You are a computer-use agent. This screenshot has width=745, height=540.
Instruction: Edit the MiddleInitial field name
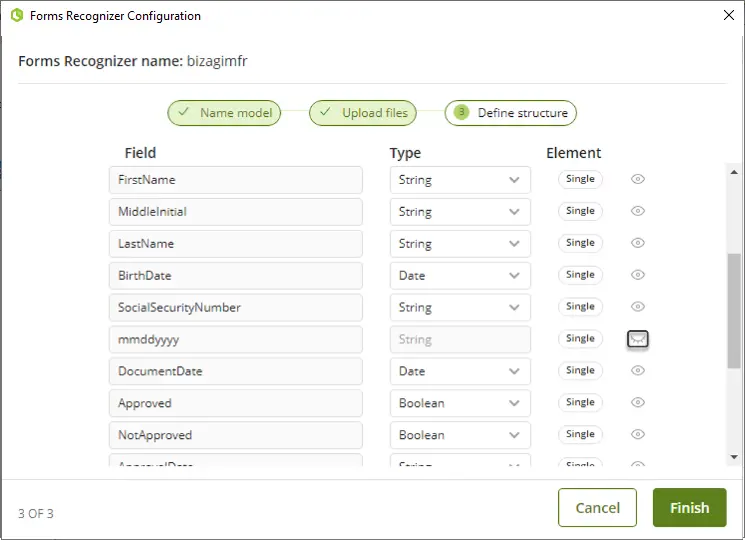point(236,212)
